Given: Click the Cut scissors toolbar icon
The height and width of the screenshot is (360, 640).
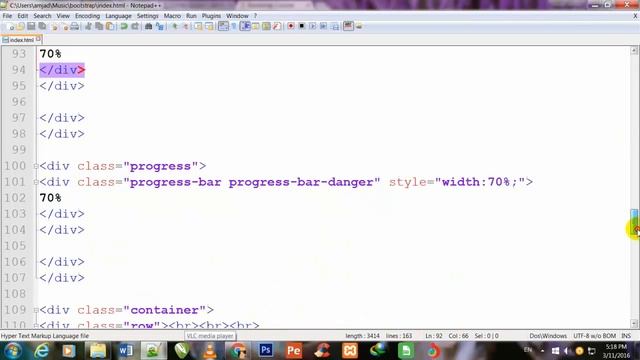Looking at the screenshot, I should coord(88,27).
